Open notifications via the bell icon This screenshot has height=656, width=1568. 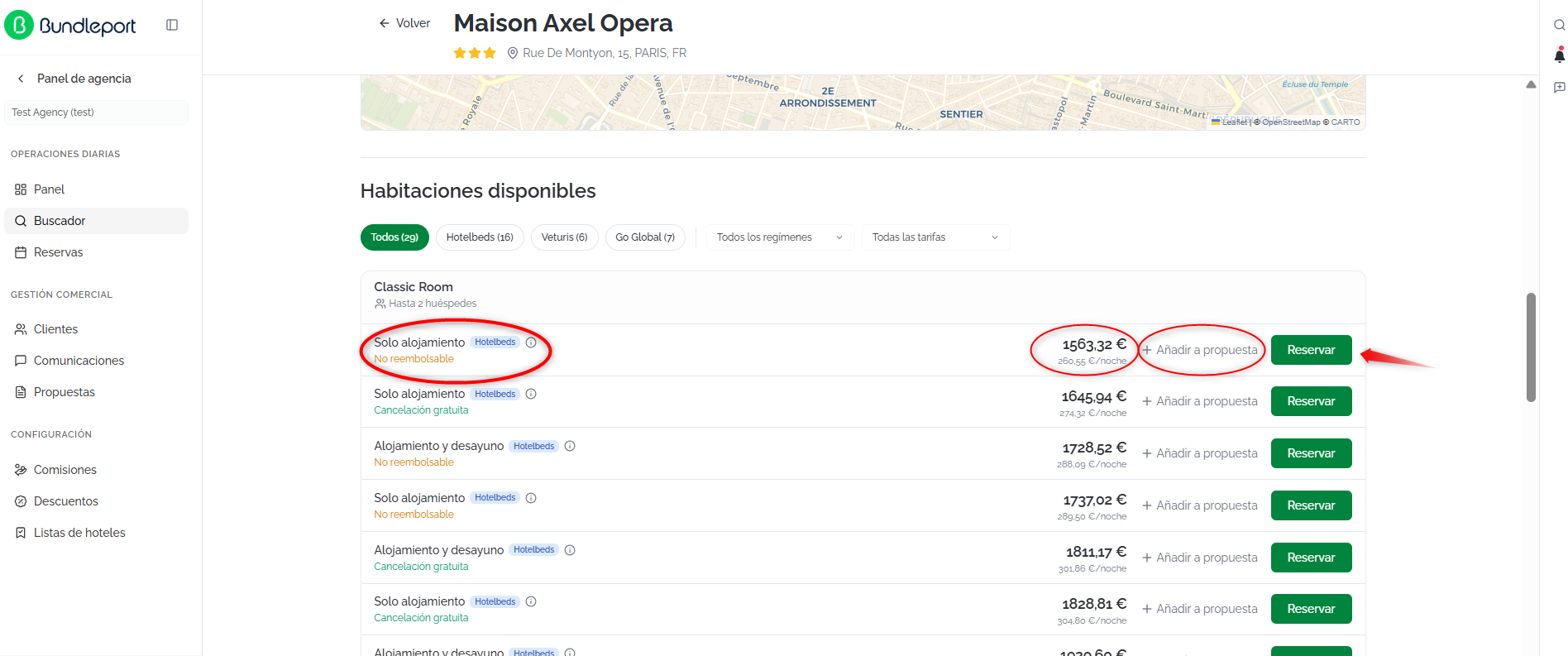click(x=1559, y=55)
